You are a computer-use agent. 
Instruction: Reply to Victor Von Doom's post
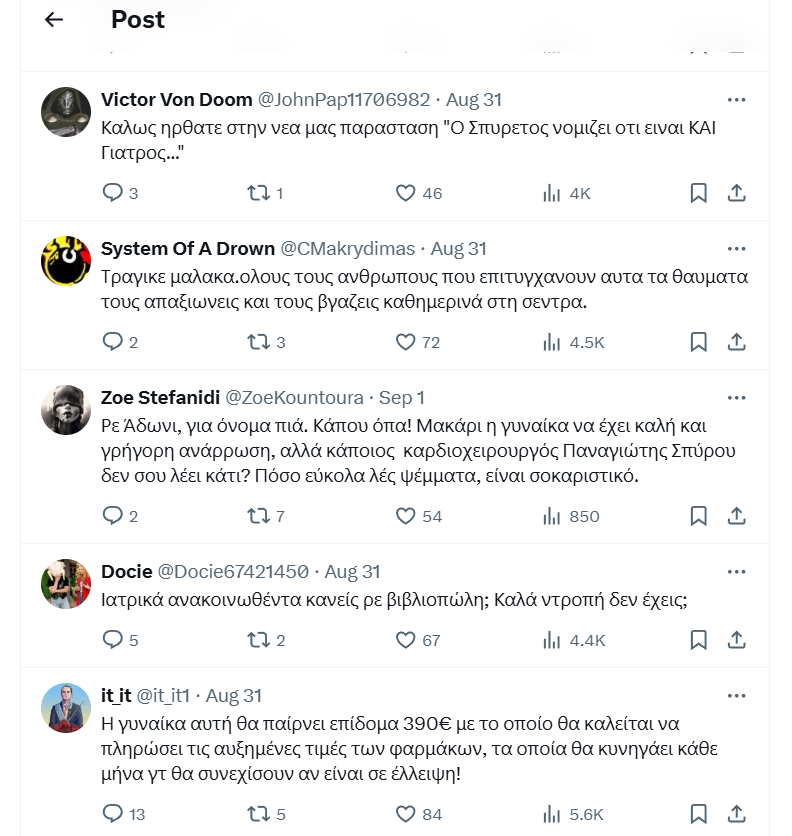[x=113, y=193]
